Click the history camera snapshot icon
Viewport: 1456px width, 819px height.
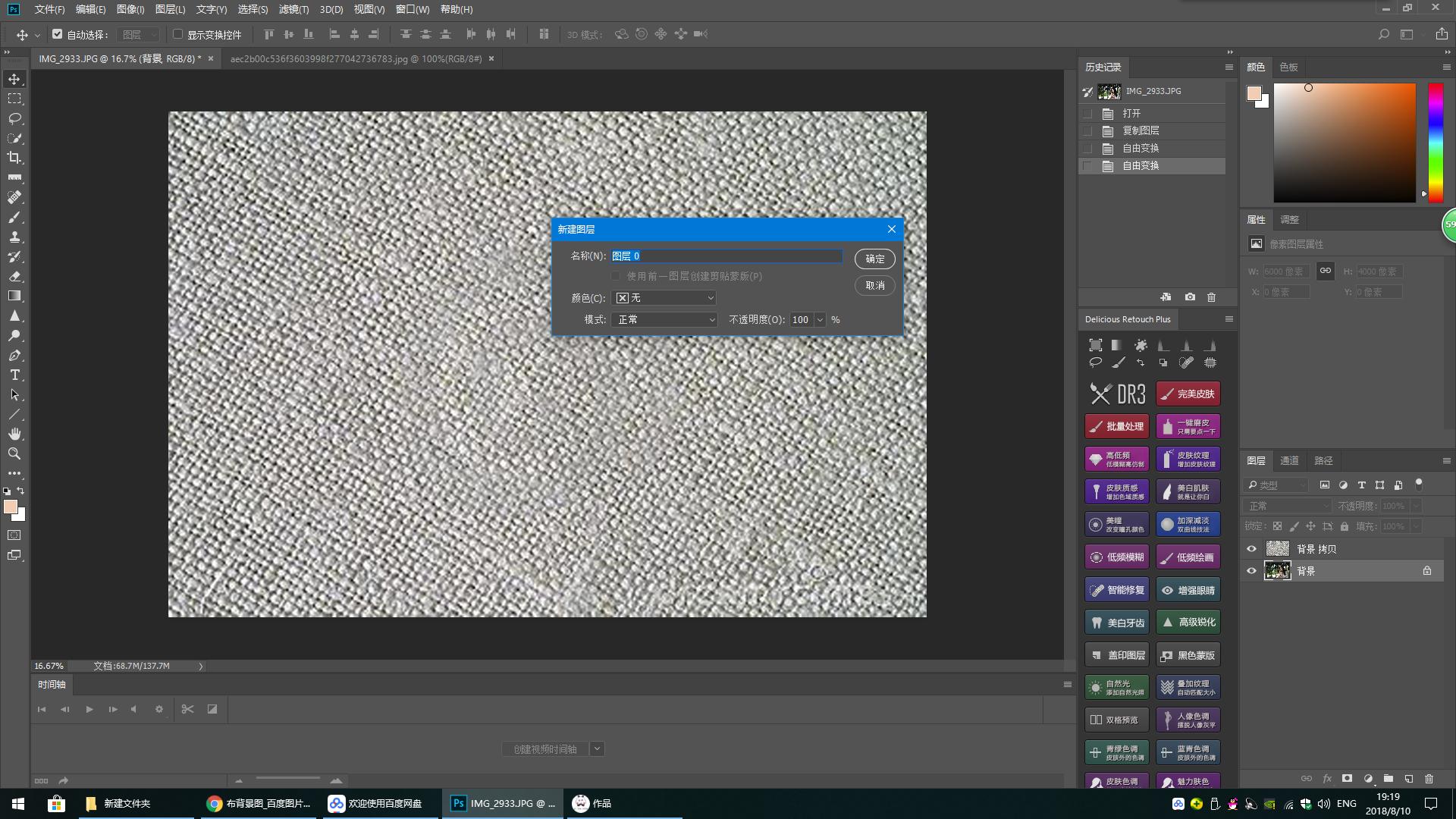tap(1190, 297)
